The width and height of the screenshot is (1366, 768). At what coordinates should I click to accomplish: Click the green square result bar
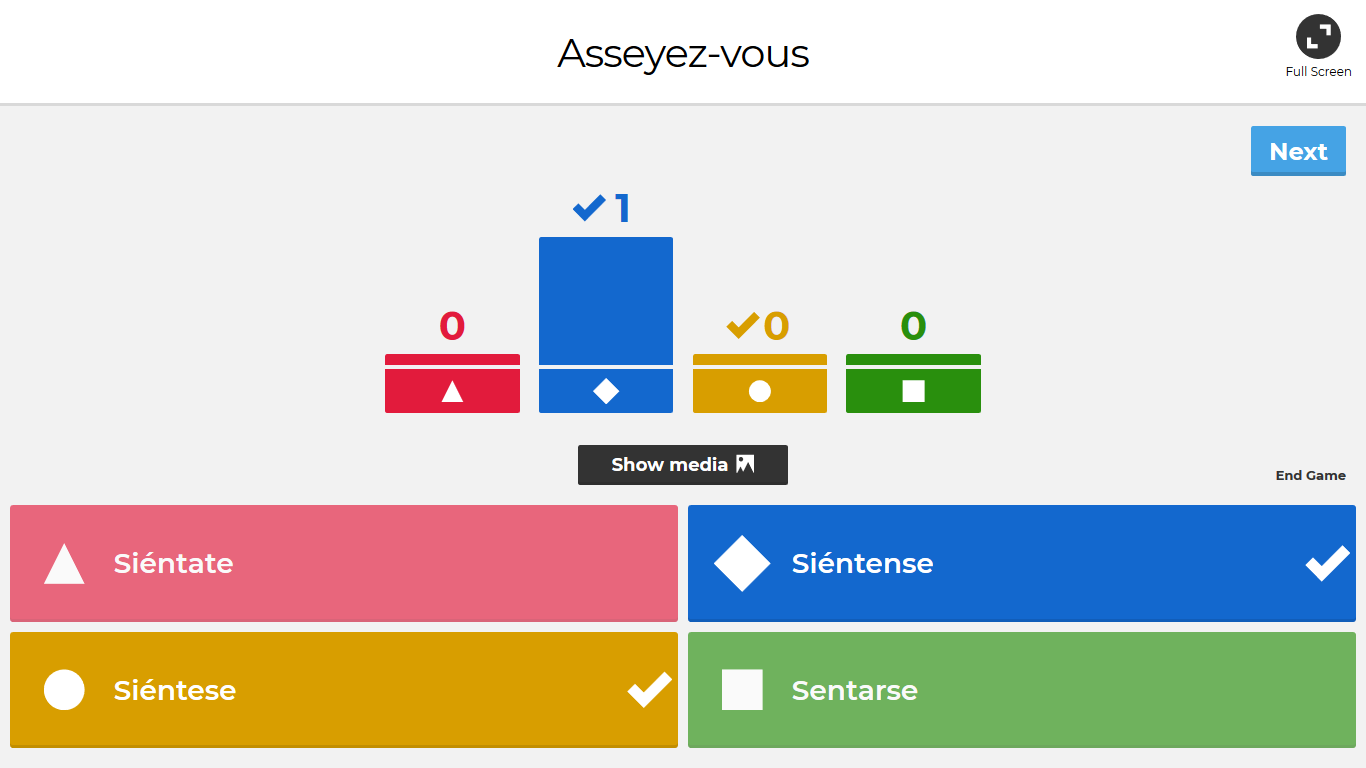click(913, 384)
